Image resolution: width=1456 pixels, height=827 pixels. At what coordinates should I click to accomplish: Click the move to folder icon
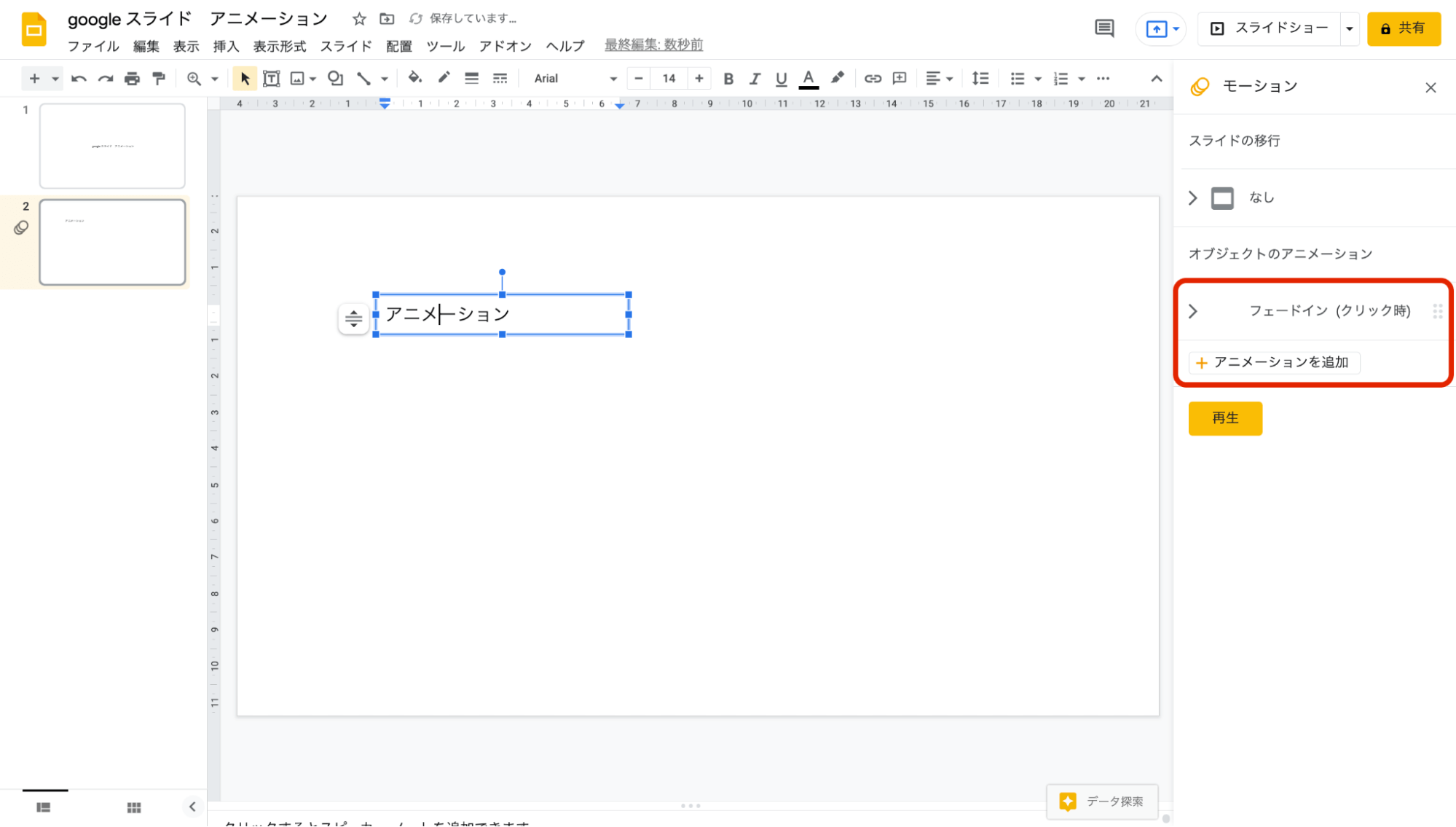point(387,19)
